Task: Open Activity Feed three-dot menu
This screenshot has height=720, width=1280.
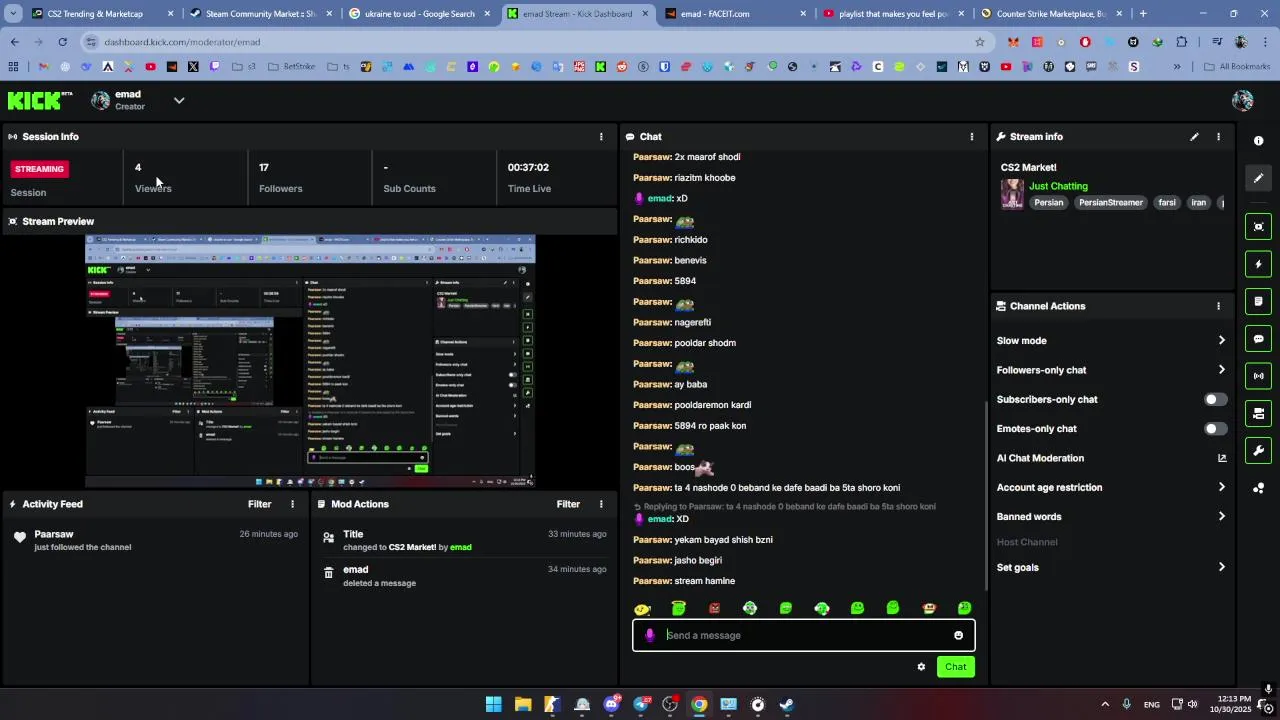Action: (x=293, y=504)
